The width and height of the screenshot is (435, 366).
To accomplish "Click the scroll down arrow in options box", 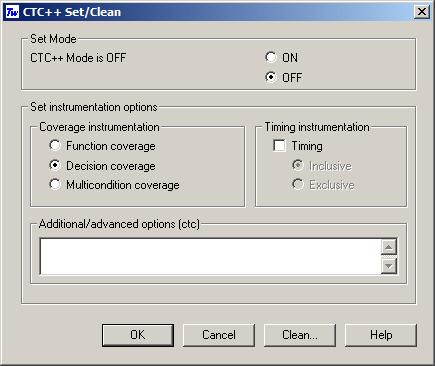I will pos(389,266).
